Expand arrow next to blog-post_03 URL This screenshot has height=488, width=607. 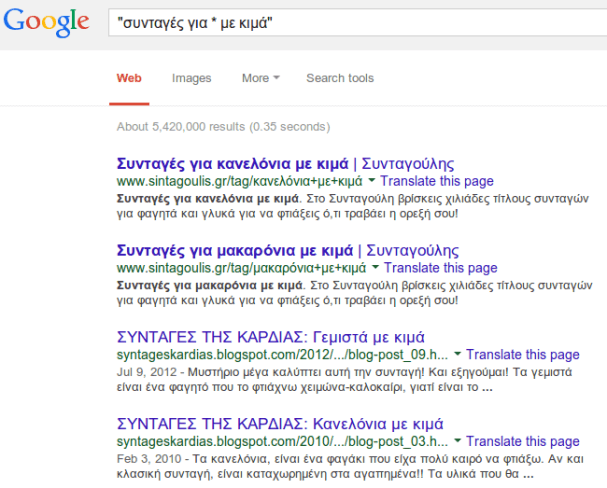pyautogui.click(x=458, y=440)
